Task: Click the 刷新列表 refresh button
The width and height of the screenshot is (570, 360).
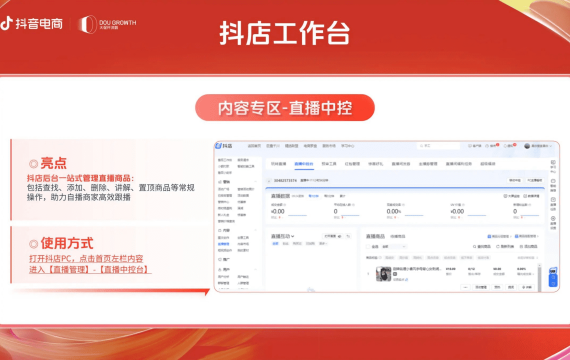Action: pos(505,247)
